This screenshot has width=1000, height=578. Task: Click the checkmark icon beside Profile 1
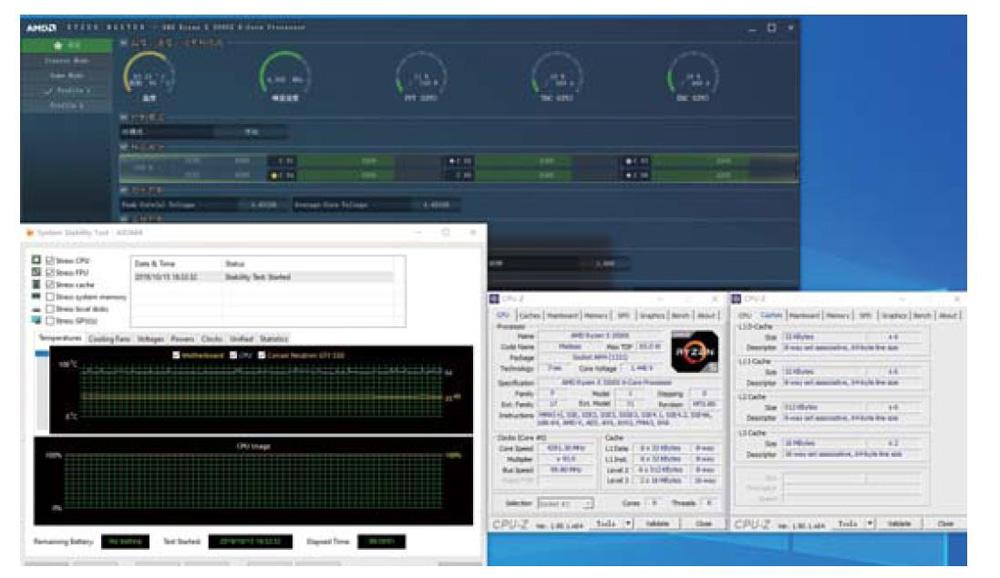(49, 91)
